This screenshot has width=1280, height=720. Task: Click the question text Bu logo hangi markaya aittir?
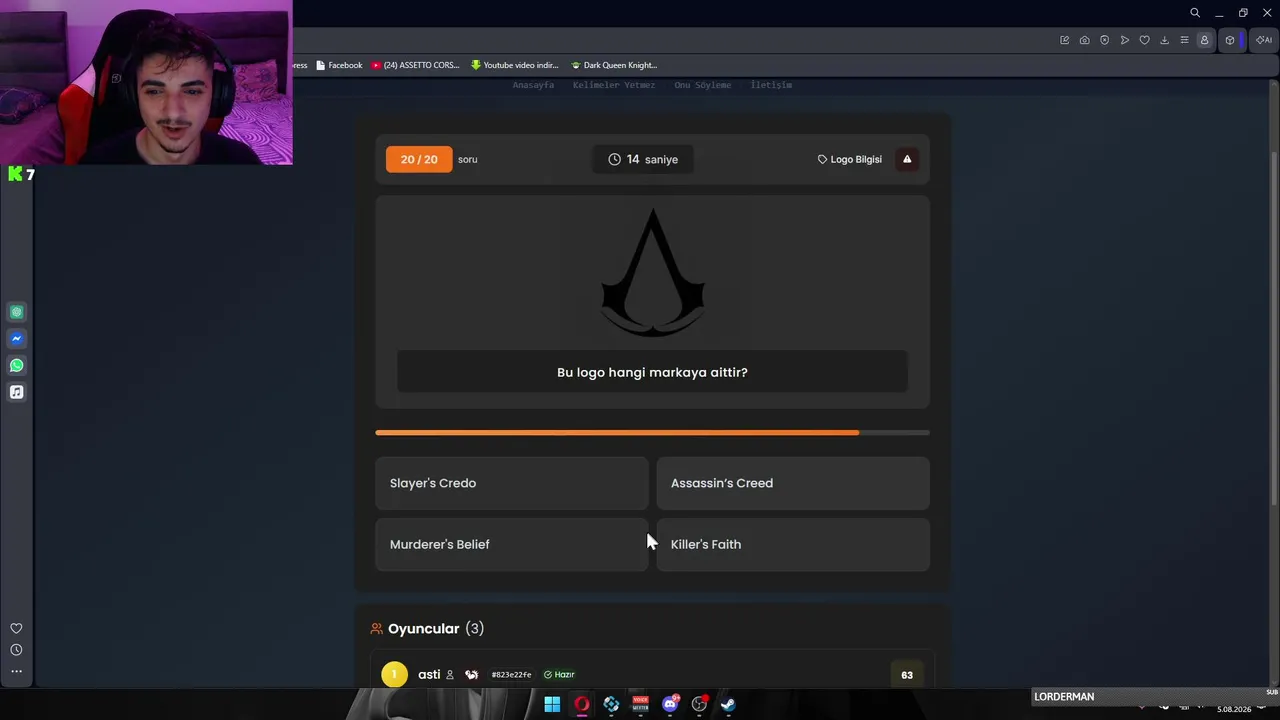click(652, 372)
